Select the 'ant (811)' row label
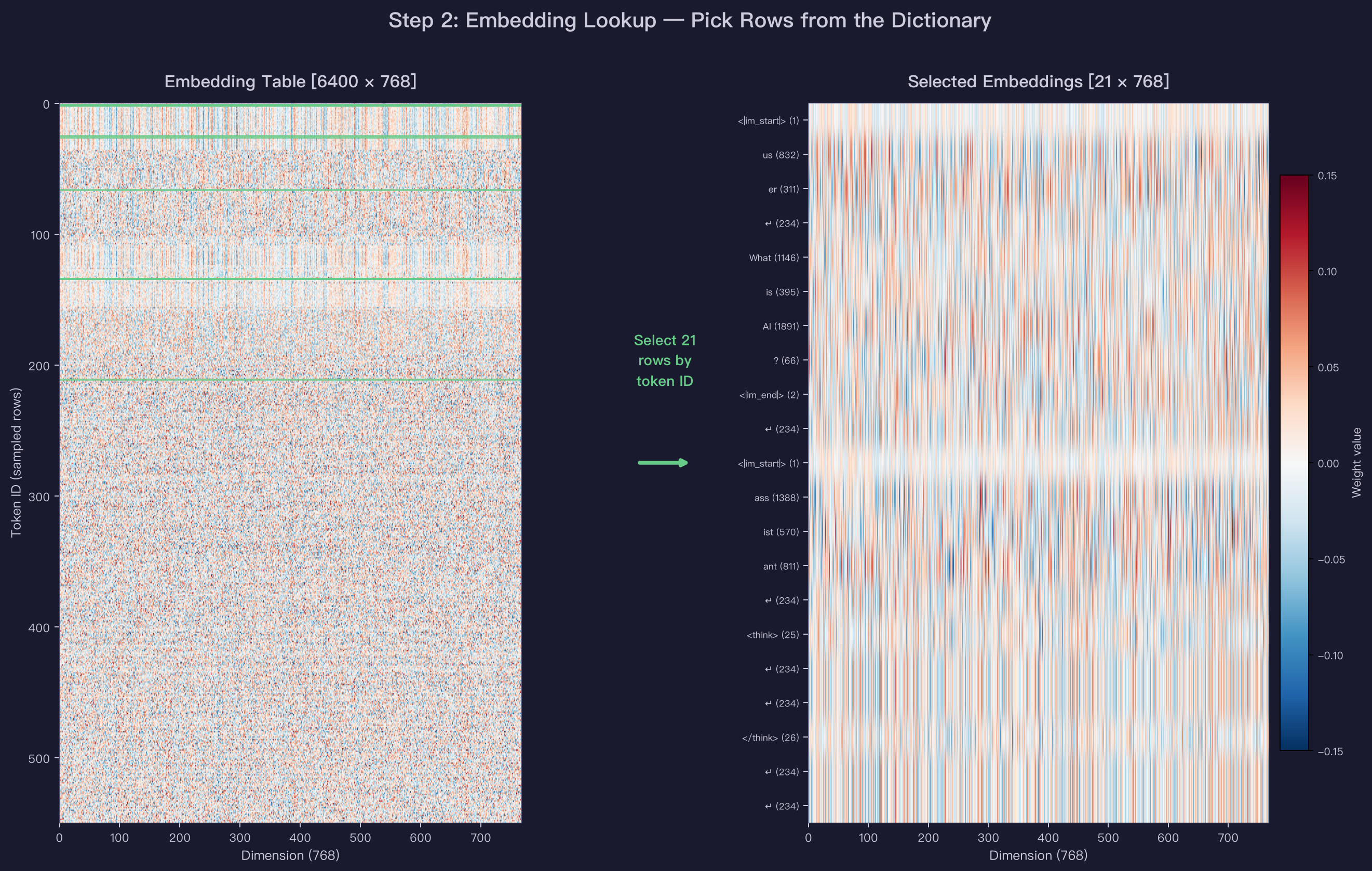This screenshot has width=1372, height=871. pos(781,566)
